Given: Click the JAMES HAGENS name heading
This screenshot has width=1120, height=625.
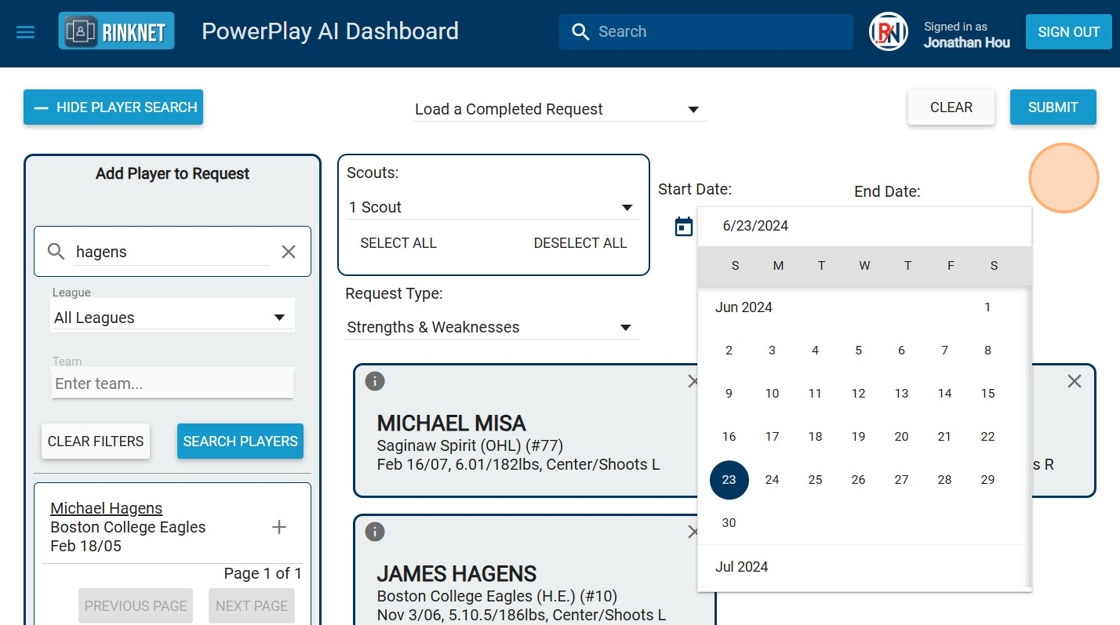Looking at the screenshot, I should pyautogui.click(x=456, y=574).
